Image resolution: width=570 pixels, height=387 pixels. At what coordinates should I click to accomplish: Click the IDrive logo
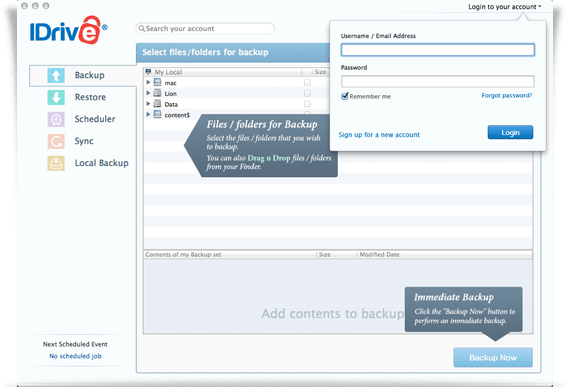click(x=68, y=30)
